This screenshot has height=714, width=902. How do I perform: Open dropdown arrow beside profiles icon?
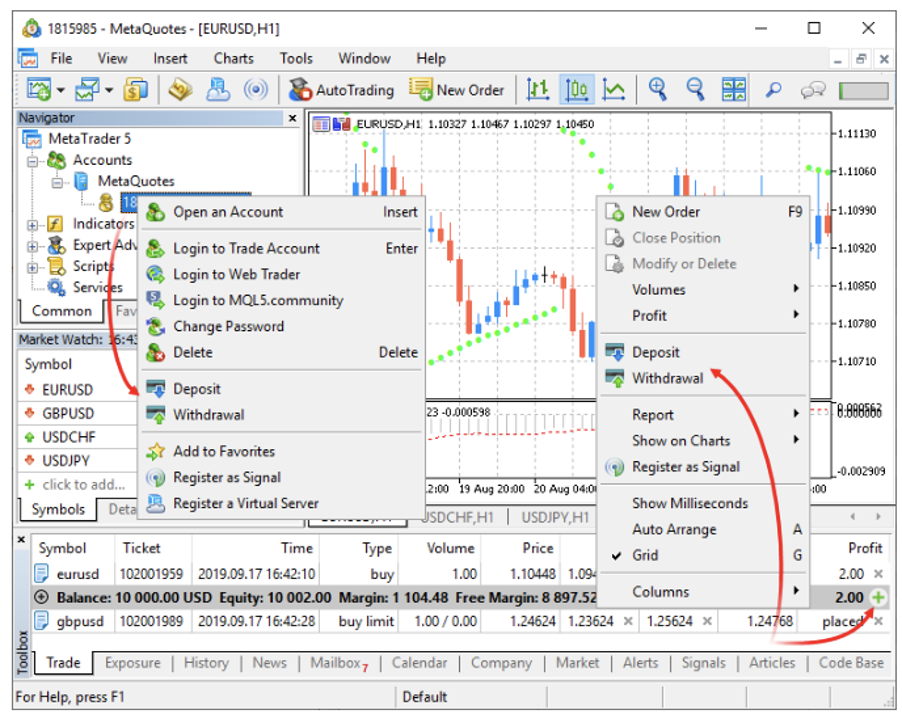[x=109, y=90]
